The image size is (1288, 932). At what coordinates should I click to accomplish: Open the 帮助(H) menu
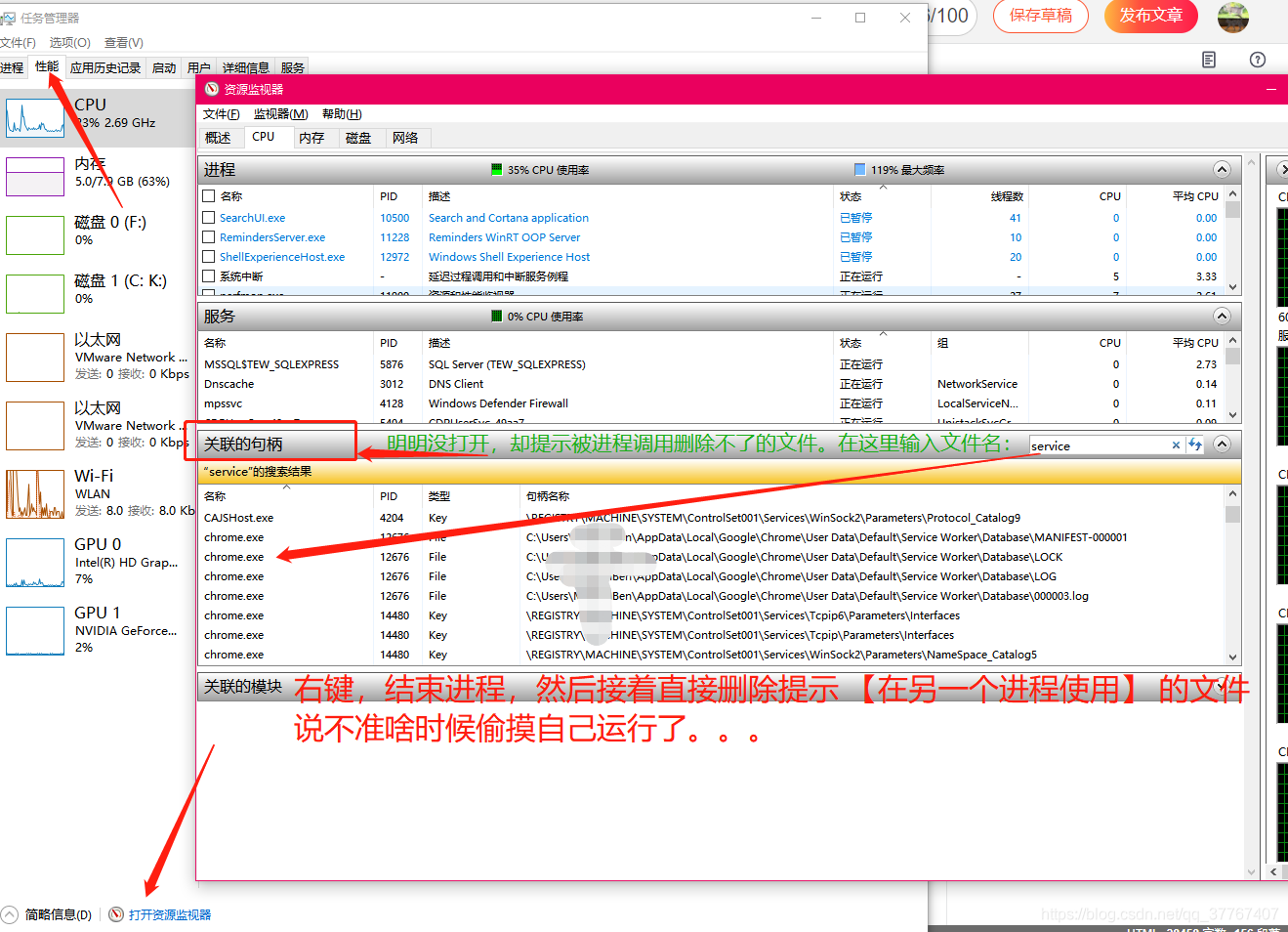342,114
